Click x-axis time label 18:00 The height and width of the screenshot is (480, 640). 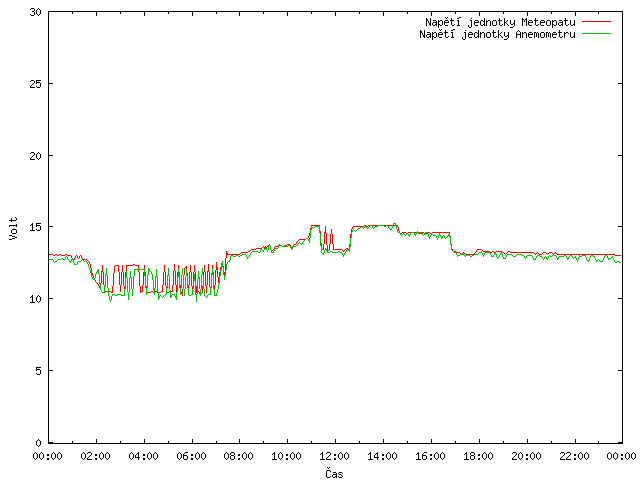point(478,456)
